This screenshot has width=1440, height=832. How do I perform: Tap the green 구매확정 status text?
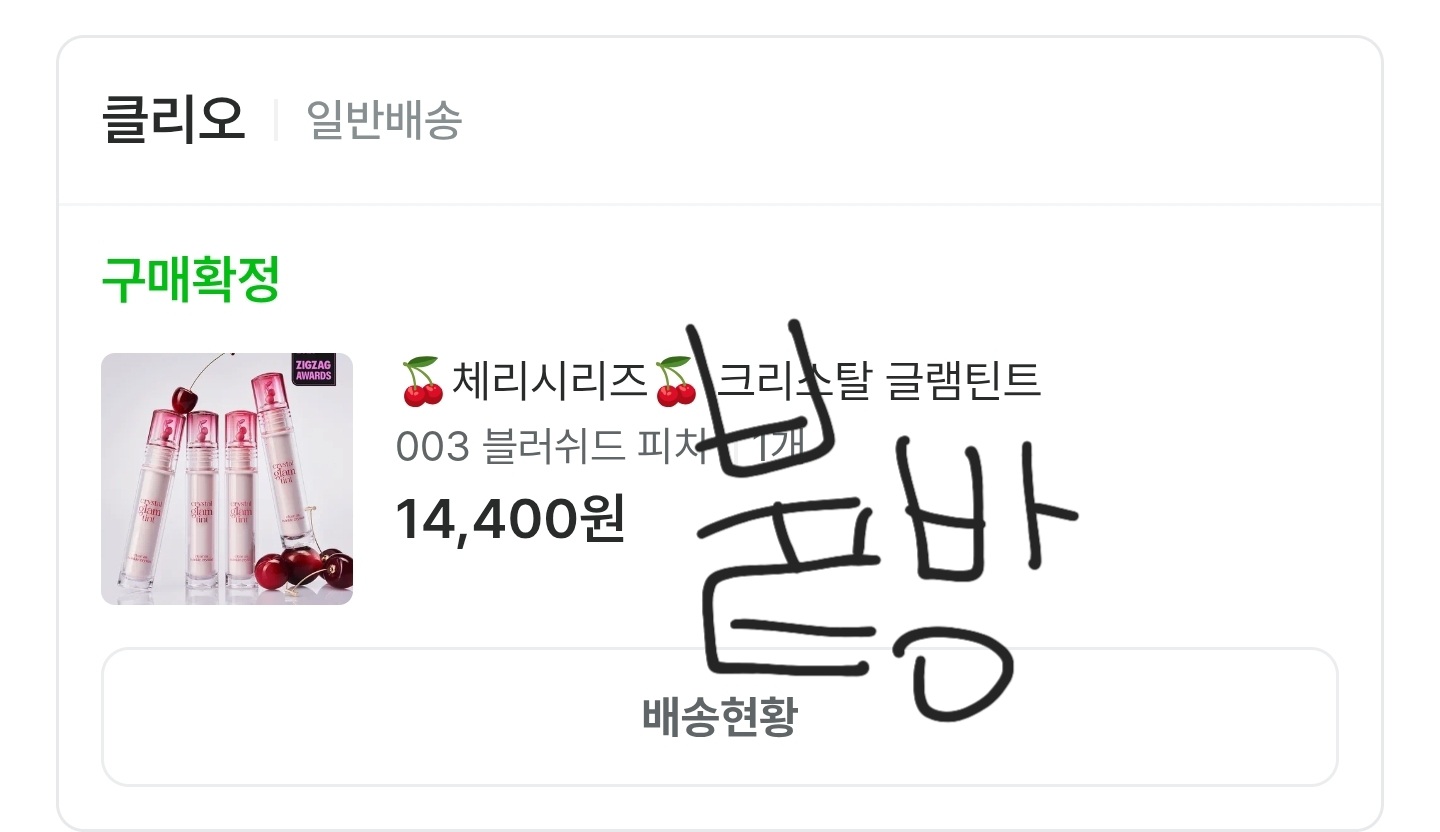190,280
